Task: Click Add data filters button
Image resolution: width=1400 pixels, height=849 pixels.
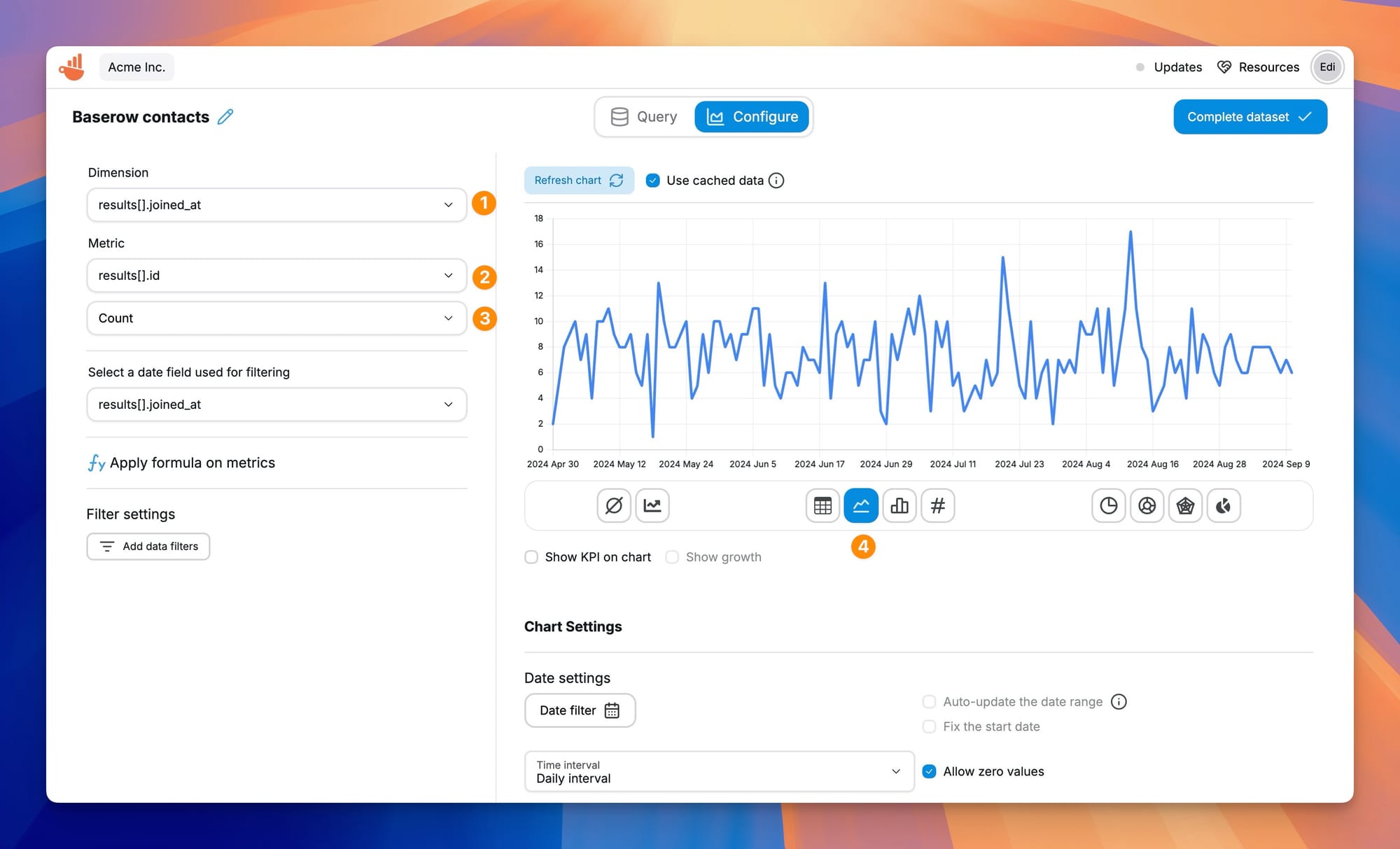Action: click(x=148, y=547)
